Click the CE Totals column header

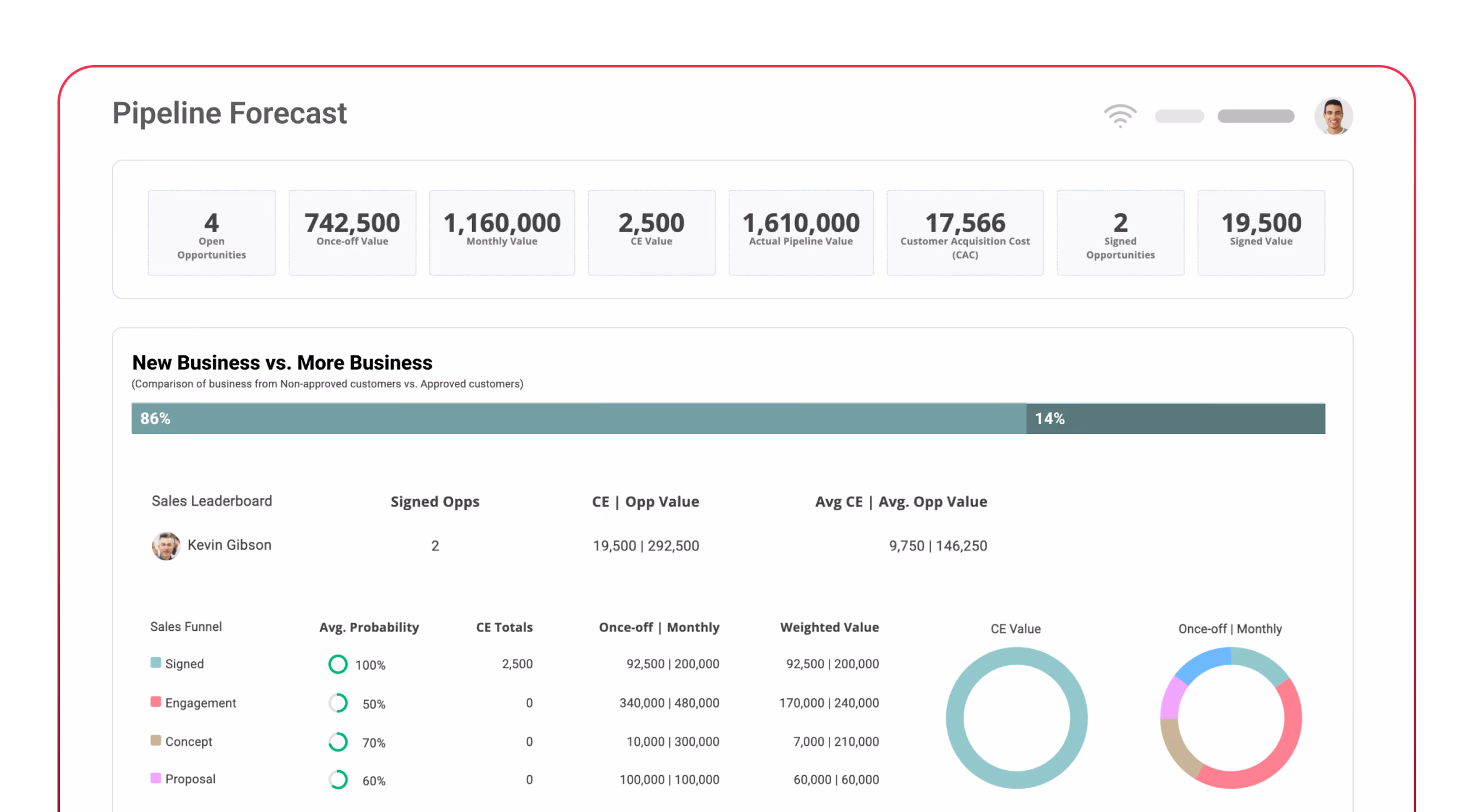[504, 628]
